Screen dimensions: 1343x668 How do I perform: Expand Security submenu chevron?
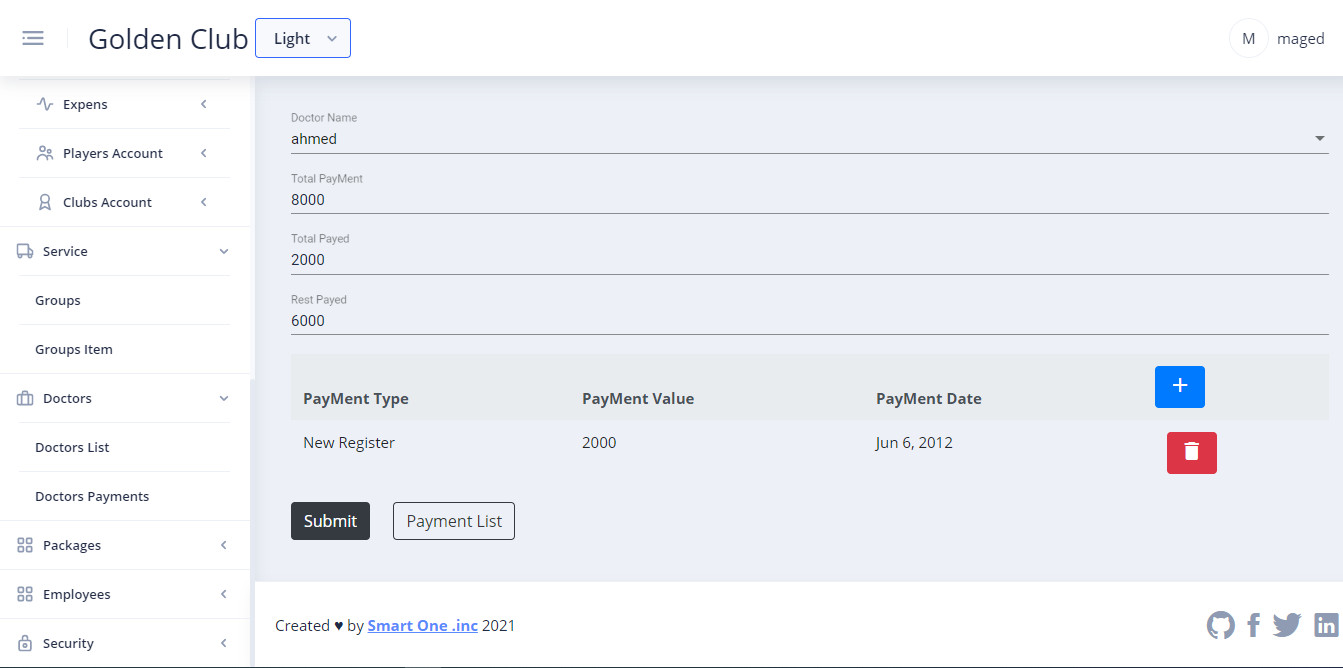224,643
